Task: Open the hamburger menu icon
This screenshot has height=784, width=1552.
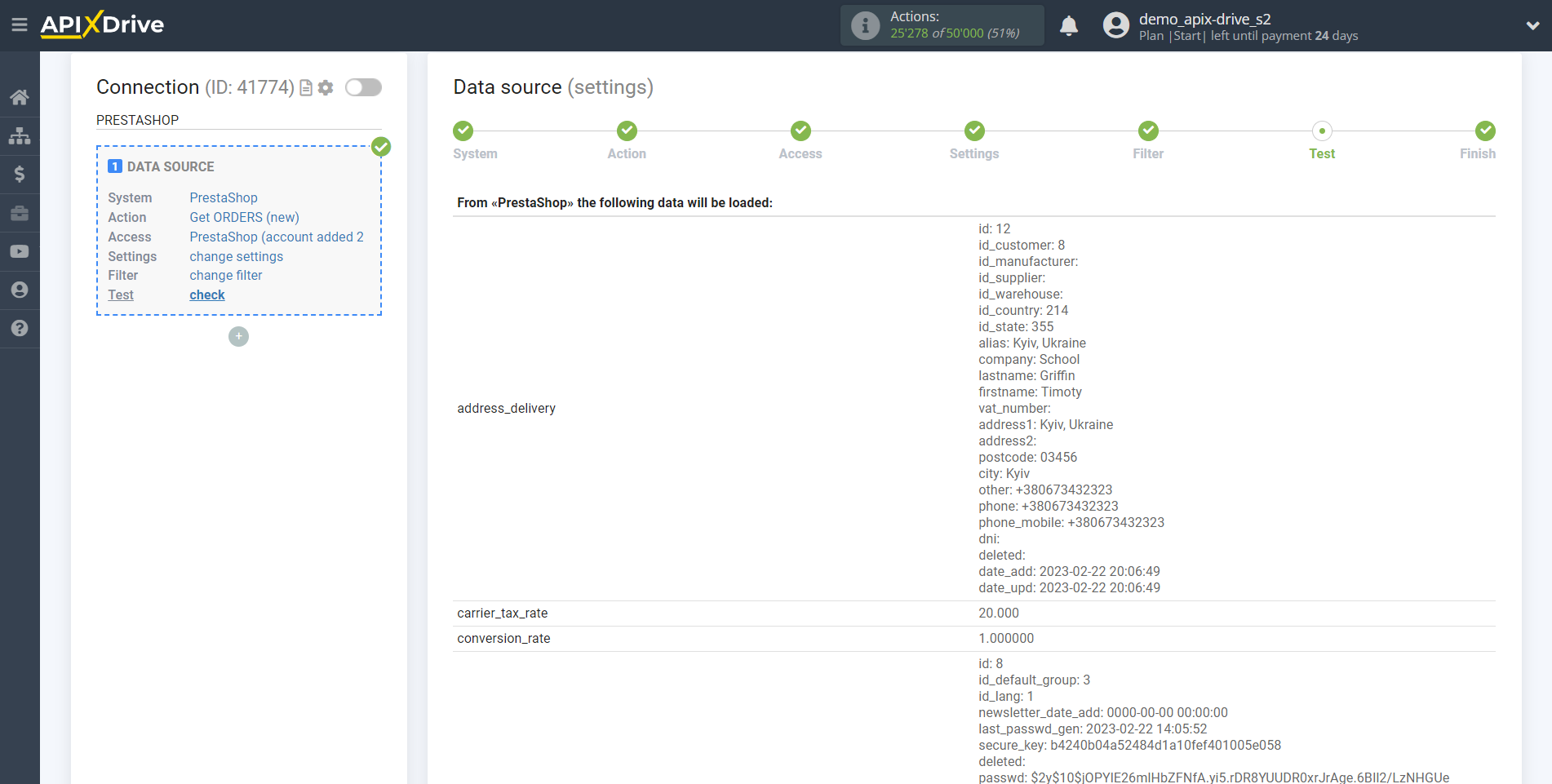Action: click(x=20, y=24)
